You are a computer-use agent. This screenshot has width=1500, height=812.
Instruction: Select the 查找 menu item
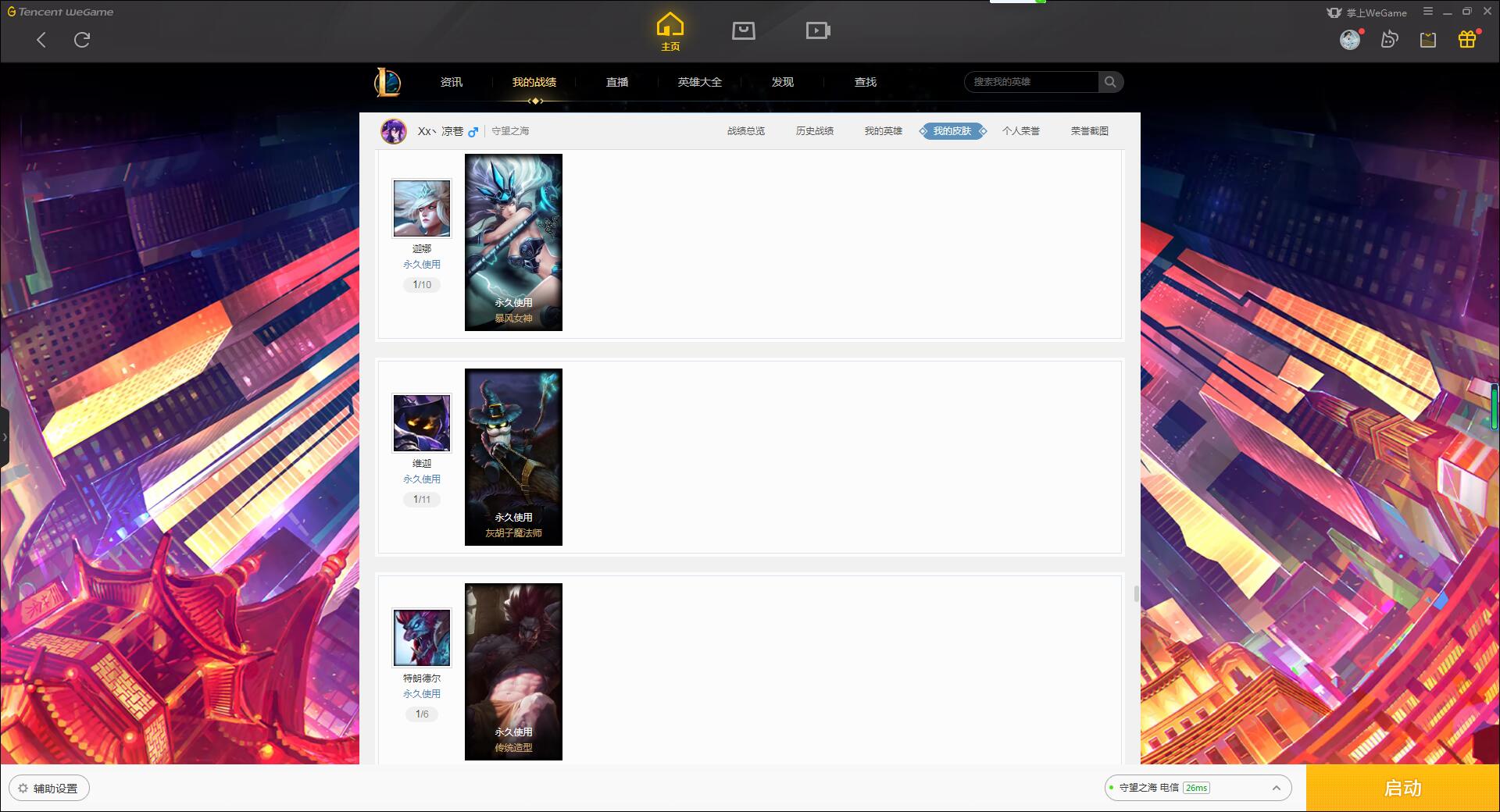pyautogui.click(x=865, y=82)
